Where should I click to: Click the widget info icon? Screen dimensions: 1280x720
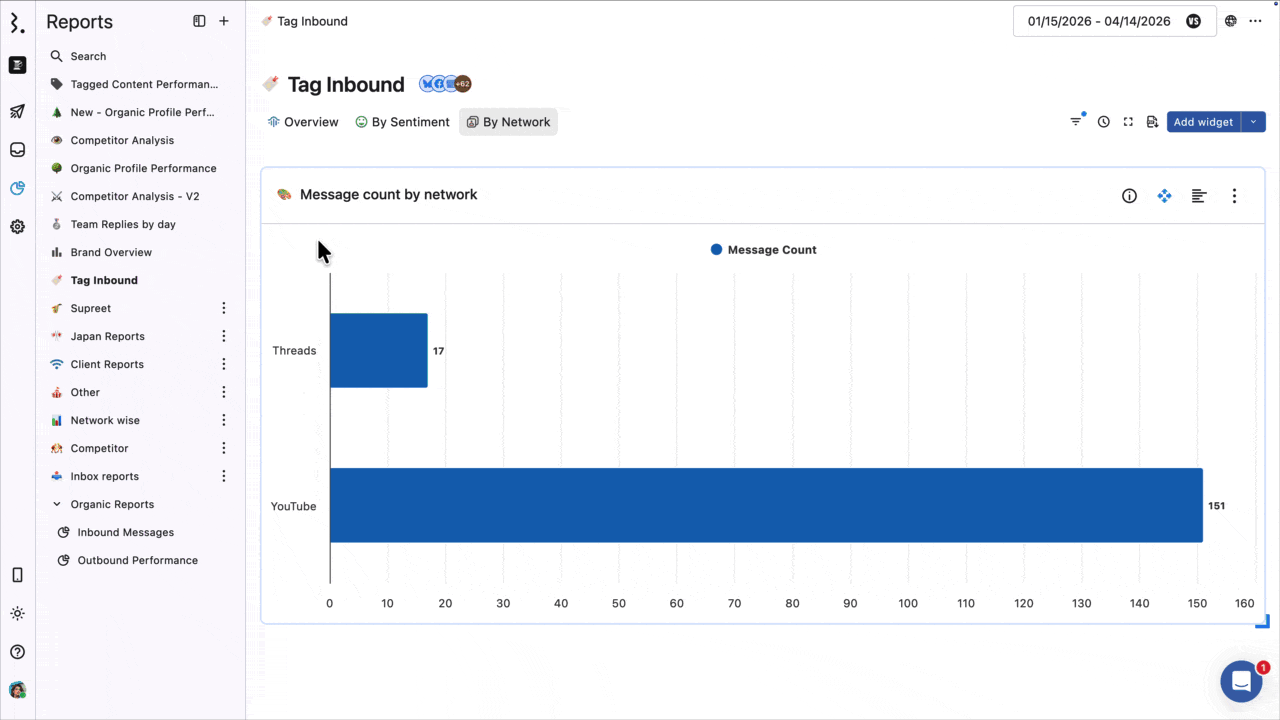point(1129,196)
